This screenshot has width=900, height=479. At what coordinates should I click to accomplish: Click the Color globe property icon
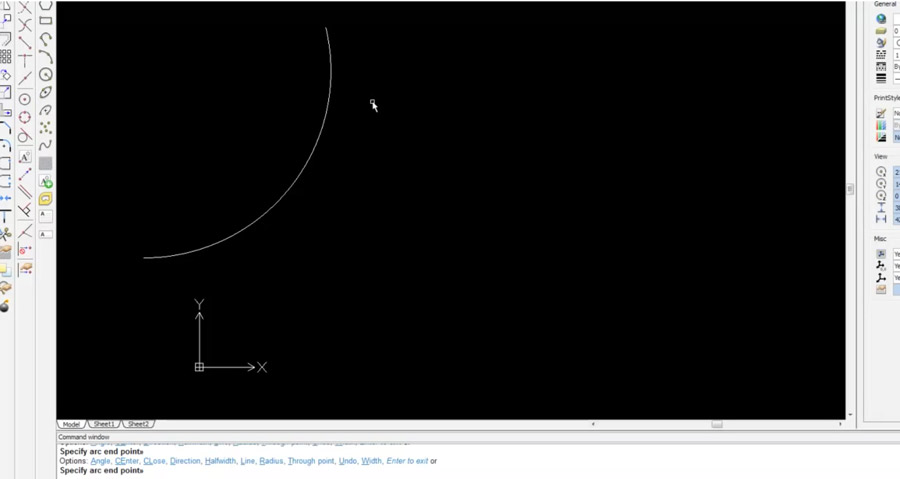click(881, 19)
